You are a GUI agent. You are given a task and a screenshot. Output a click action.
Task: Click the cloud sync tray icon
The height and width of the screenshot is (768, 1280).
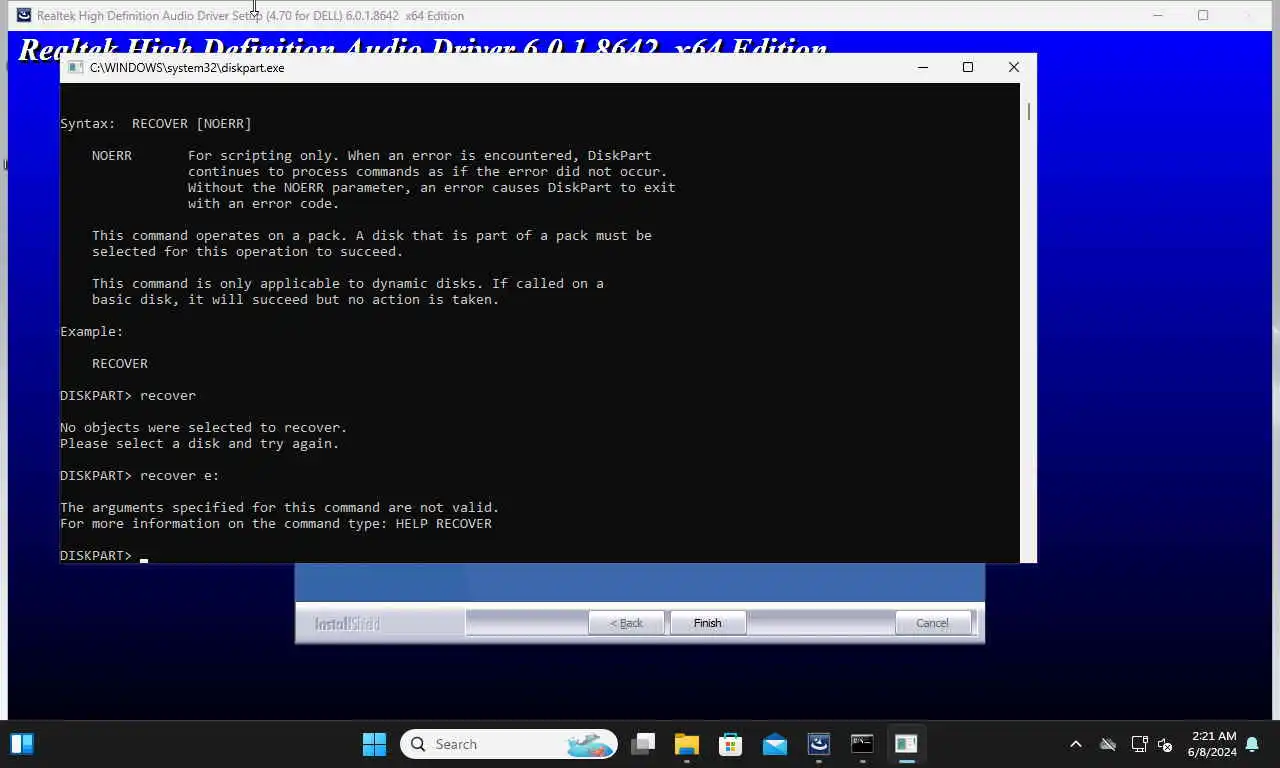[1108, 744]
